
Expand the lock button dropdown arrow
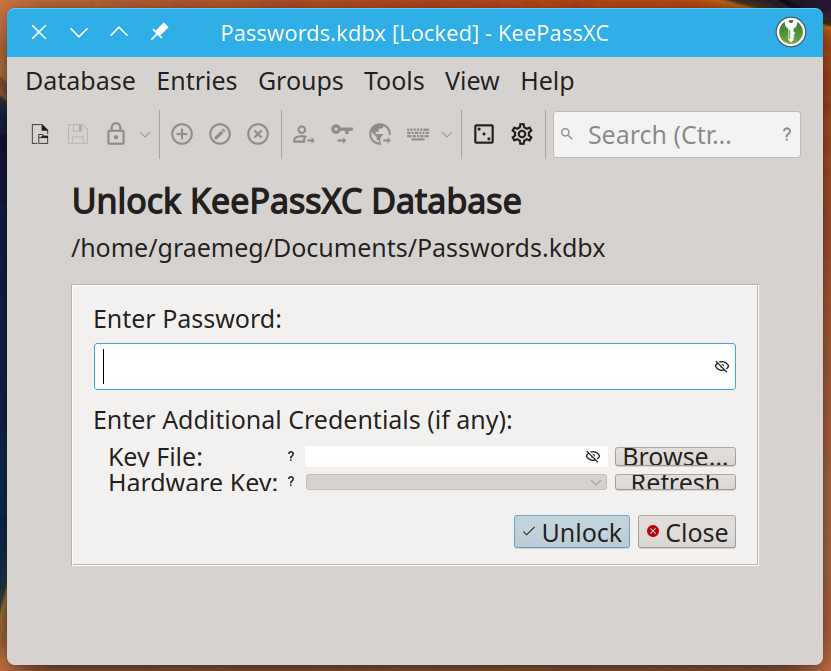pos(144,134)
